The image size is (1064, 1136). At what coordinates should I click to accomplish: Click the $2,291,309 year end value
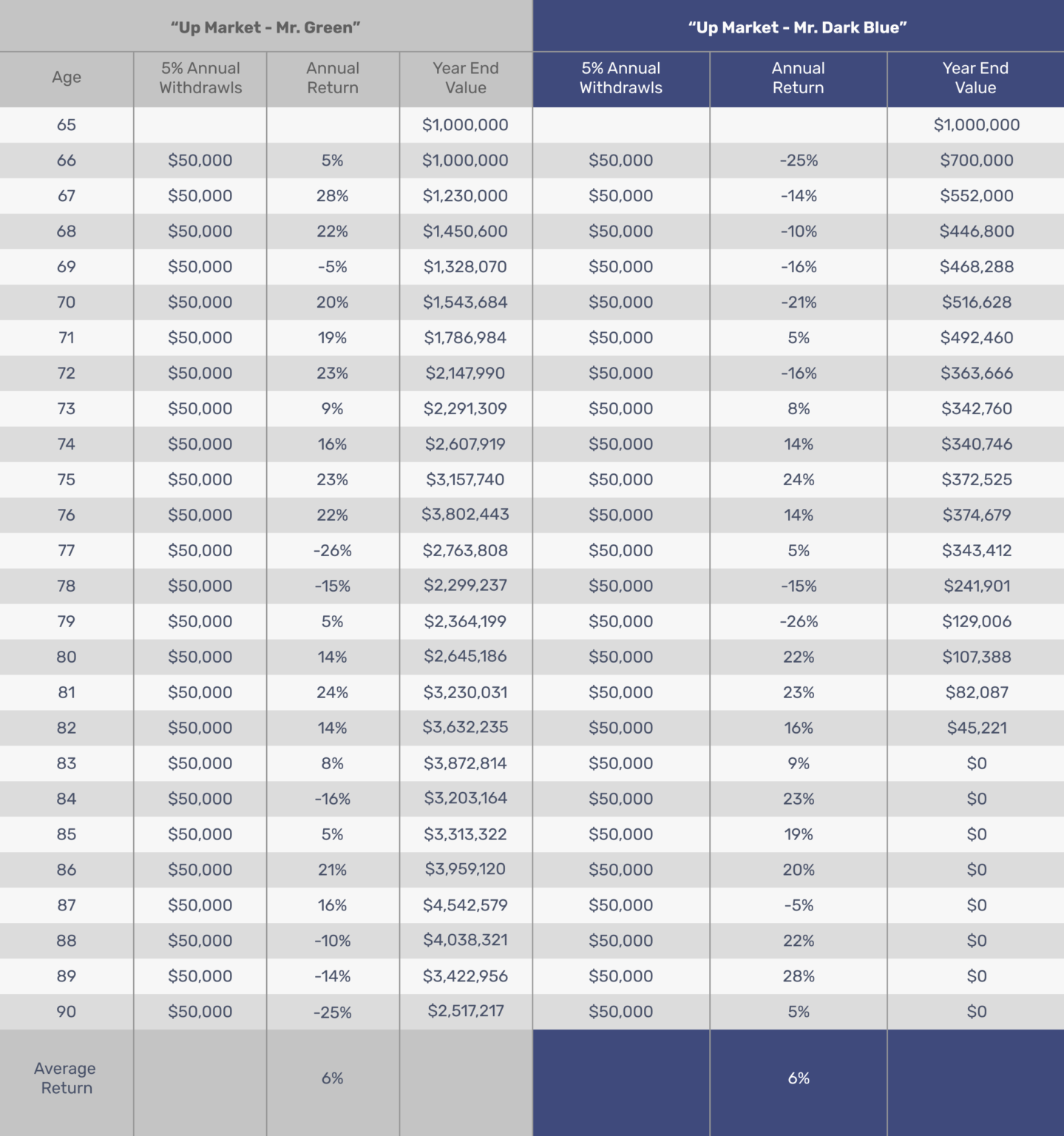(465, 409)
